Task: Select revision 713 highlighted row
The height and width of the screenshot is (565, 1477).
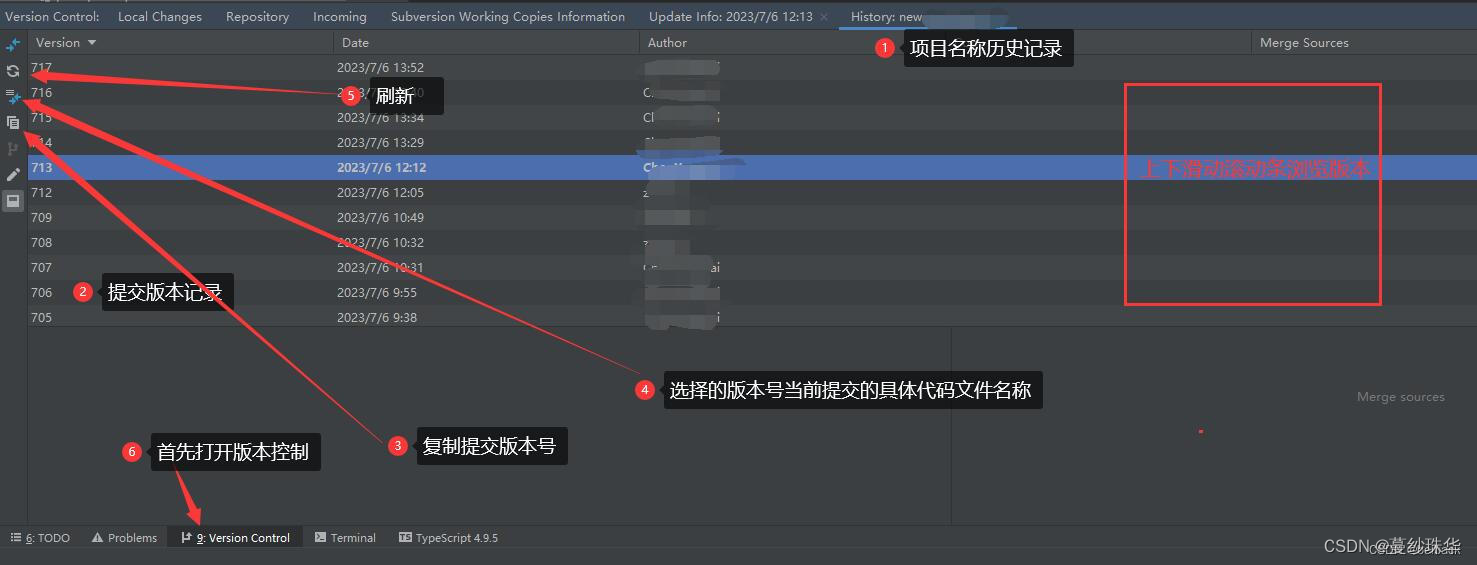Action: 752,168
